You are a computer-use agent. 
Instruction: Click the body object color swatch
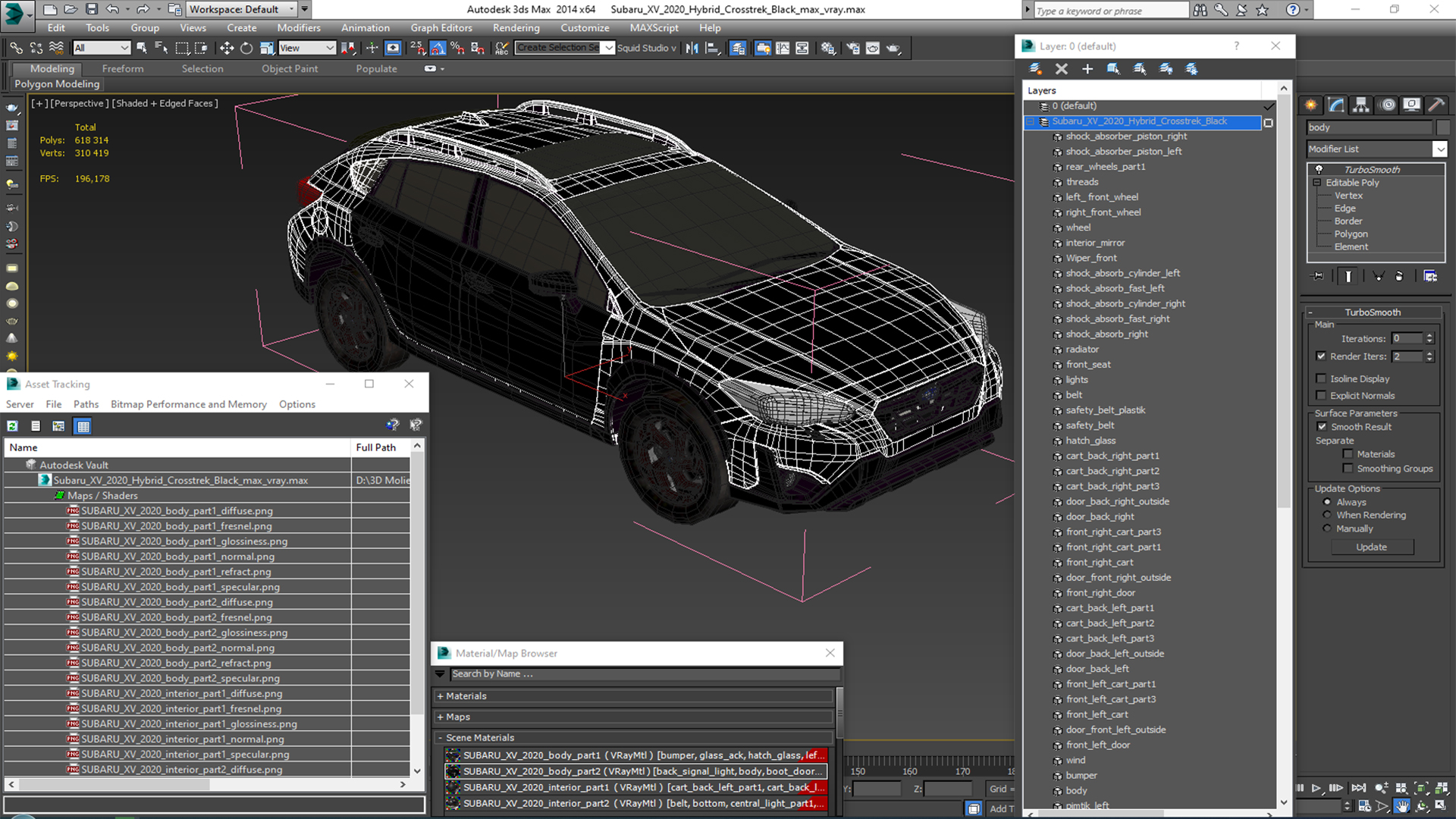[1443, 127]
